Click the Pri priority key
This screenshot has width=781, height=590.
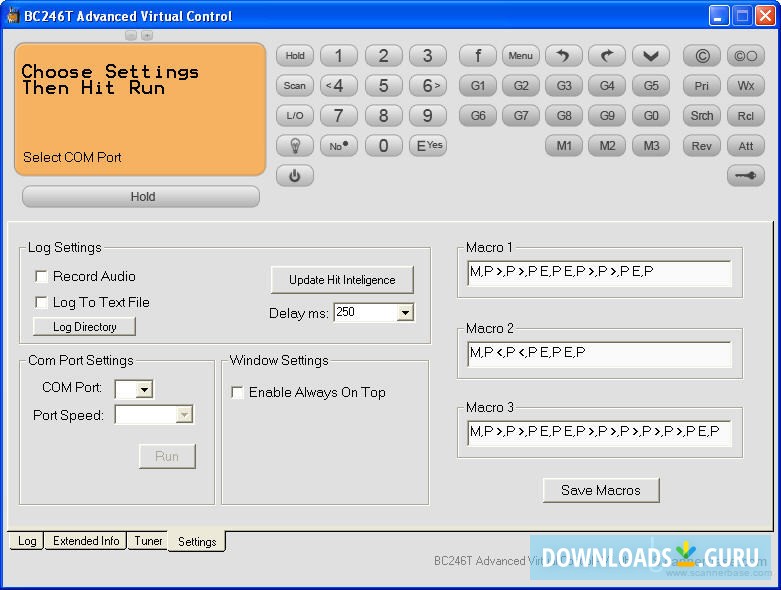(x=702, y=86)
